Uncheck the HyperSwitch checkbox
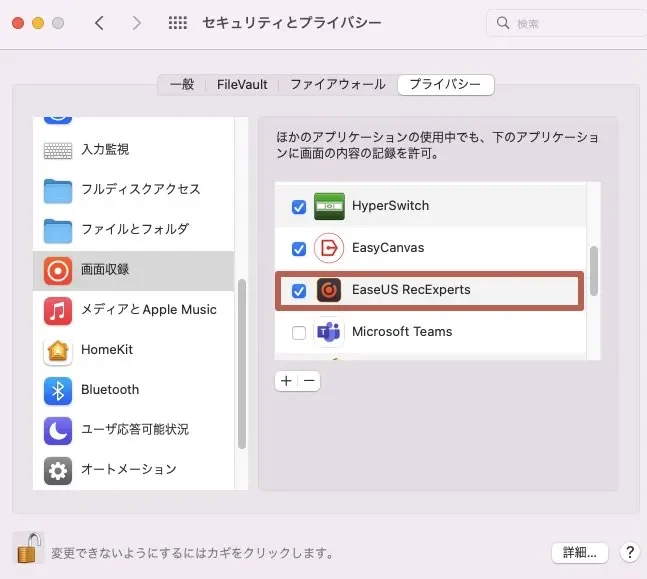 [x=298, y=207]
